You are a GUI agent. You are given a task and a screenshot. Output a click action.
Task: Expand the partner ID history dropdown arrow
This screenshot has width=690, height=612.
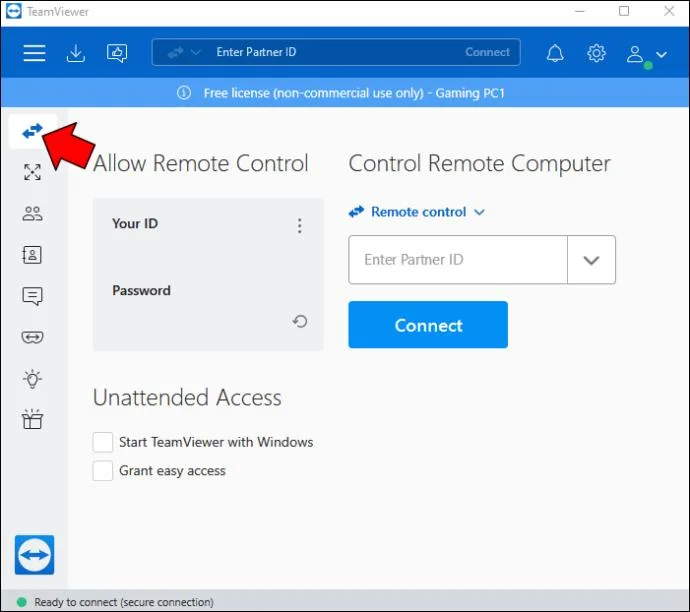[591, 260]
